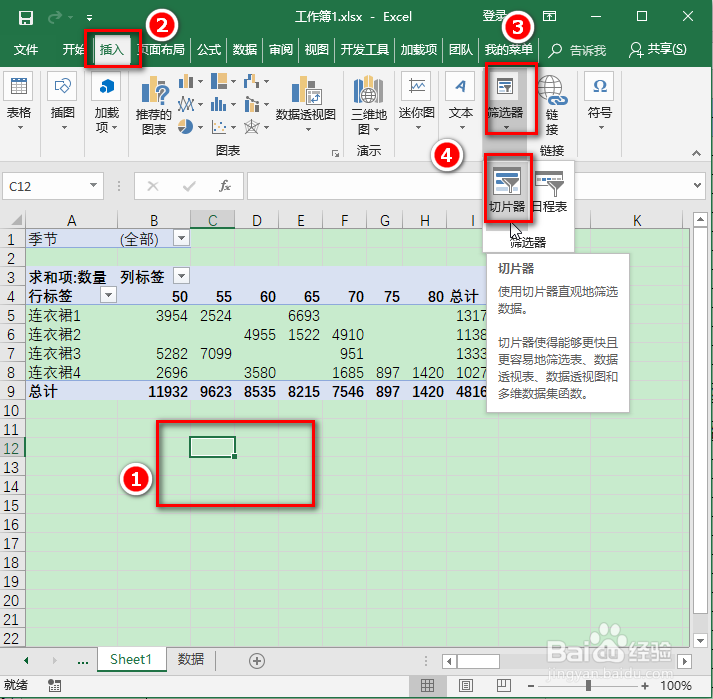Insert a pie chart icon
The width and height of the screenshot is (713, 699).
(x=185, y=127)
